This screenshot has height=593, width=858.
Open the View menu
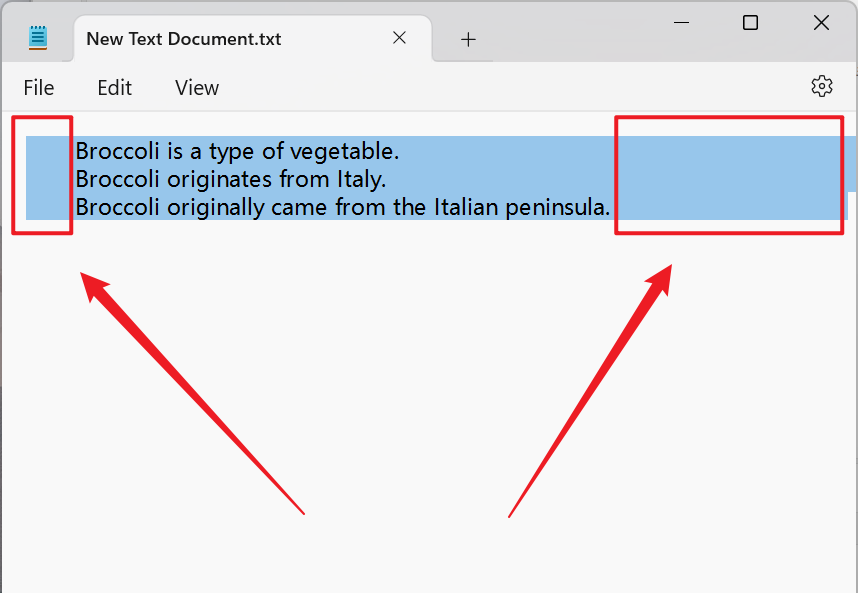point(197,88)
